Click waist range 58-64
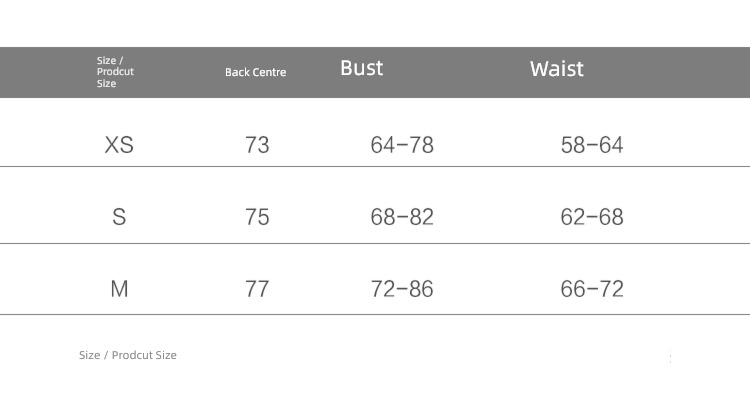This screenshot has height=418, width=750. (592, 145)
